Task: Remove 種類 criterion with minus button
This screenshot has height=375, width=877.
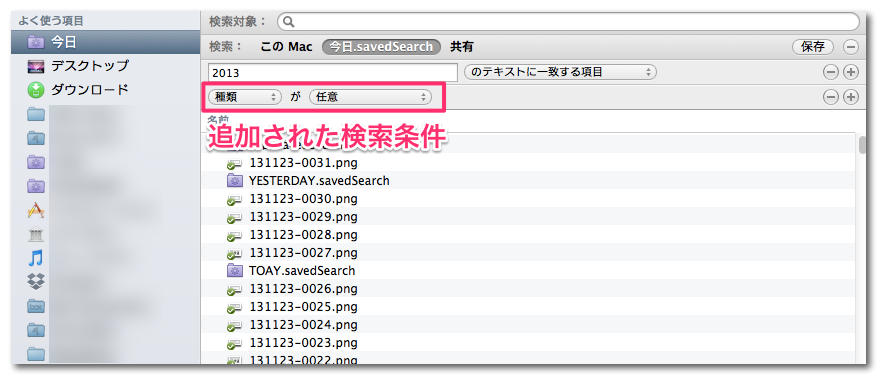Action: click(x=832, y=97)
